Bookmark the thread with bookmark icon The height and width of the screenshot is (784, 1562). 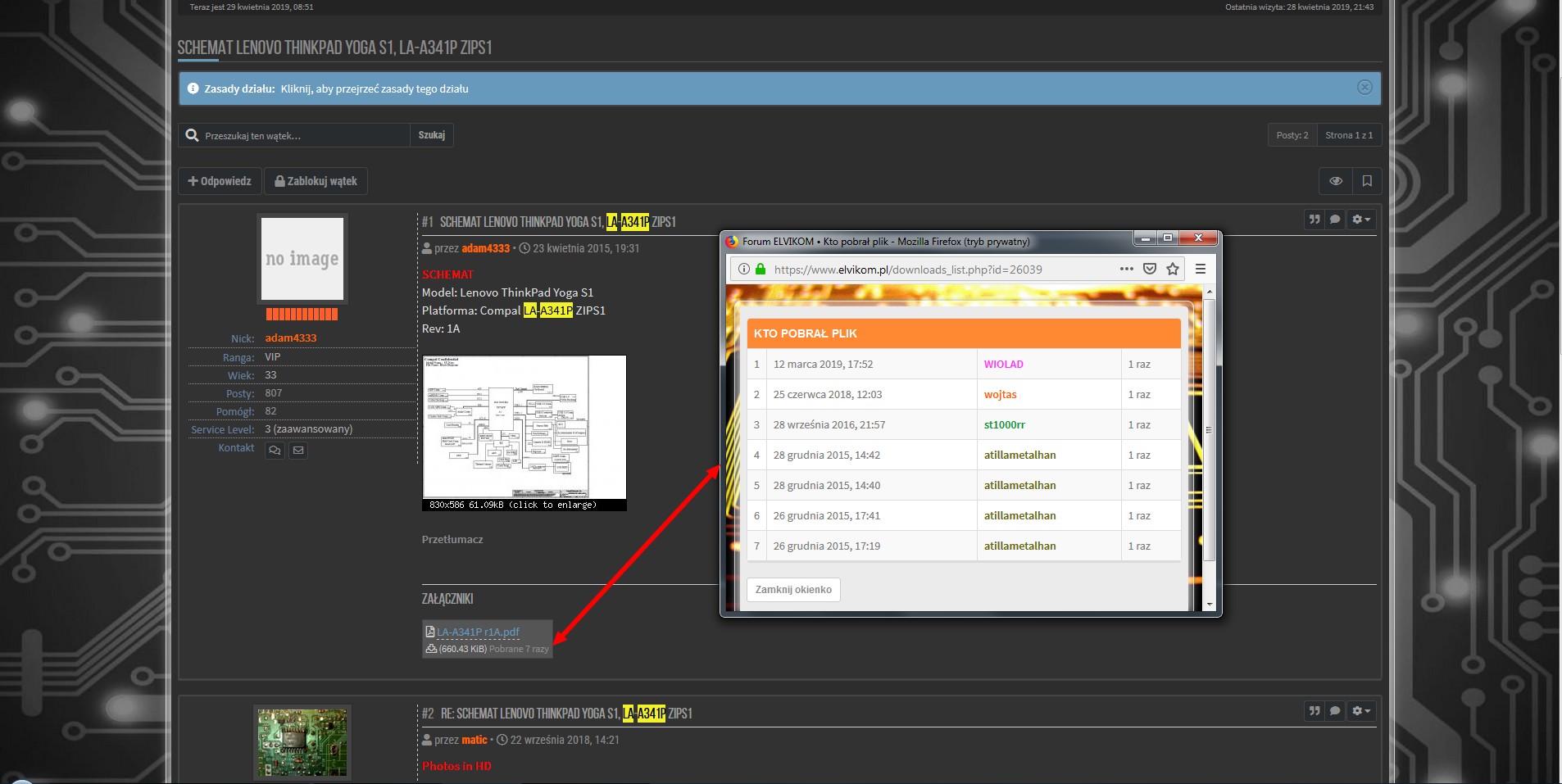[x=1367, y=181]
